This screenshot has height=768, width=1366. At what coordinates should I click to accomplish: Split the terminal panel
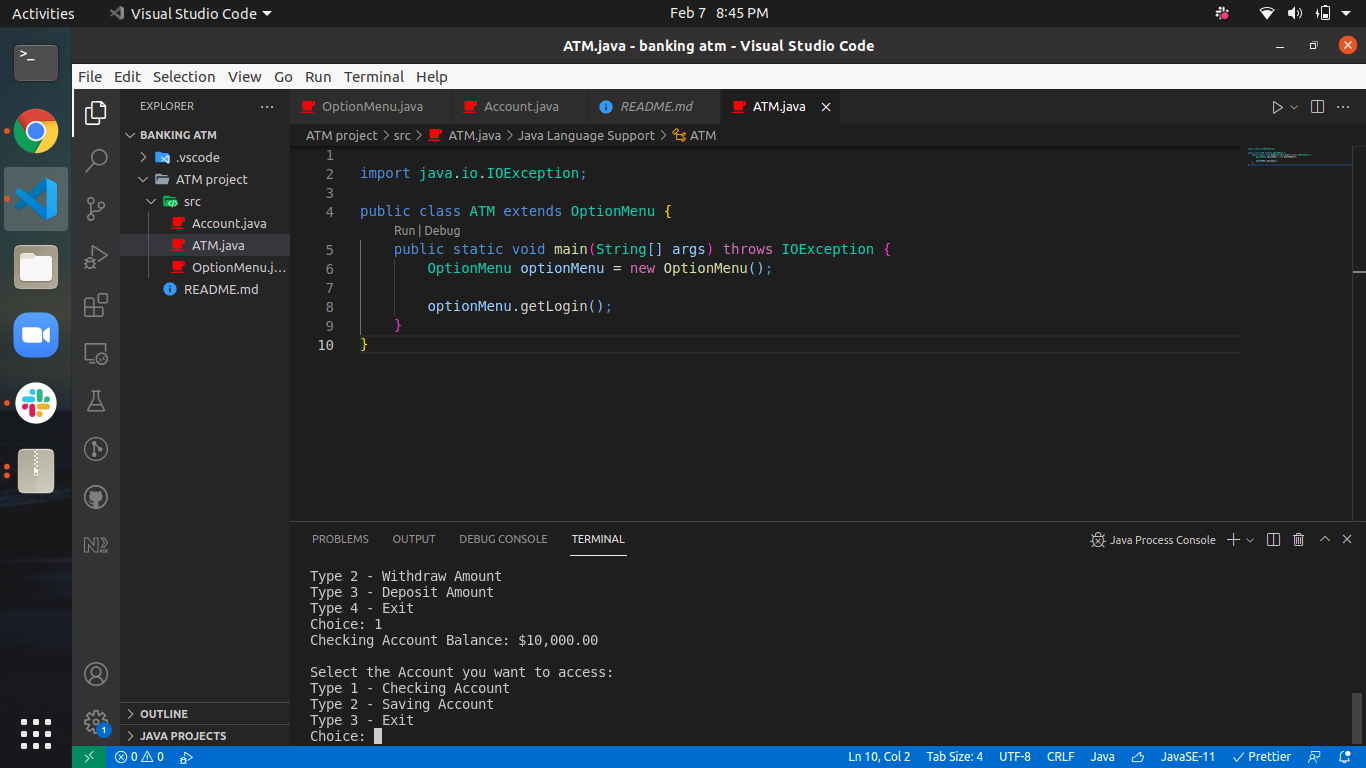[1273, 539]
